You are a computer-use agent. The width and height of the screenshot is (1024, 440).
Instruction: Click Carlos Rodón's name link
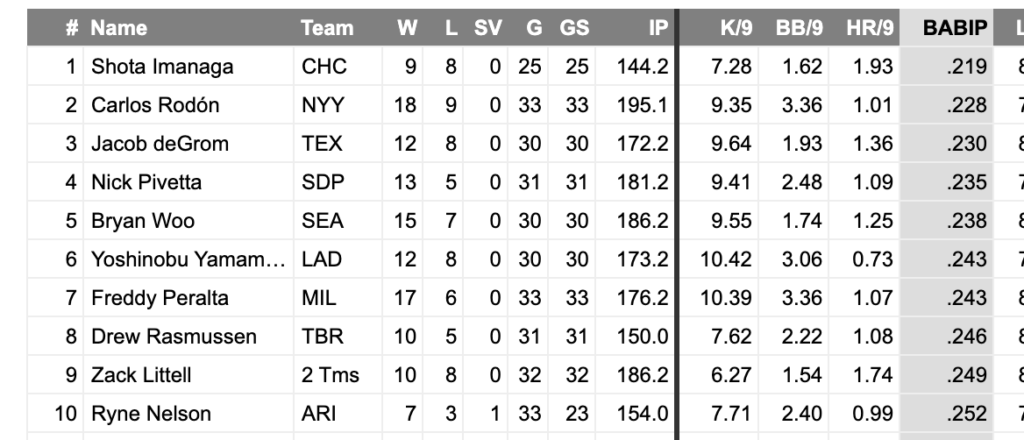(x=155, y=105)
